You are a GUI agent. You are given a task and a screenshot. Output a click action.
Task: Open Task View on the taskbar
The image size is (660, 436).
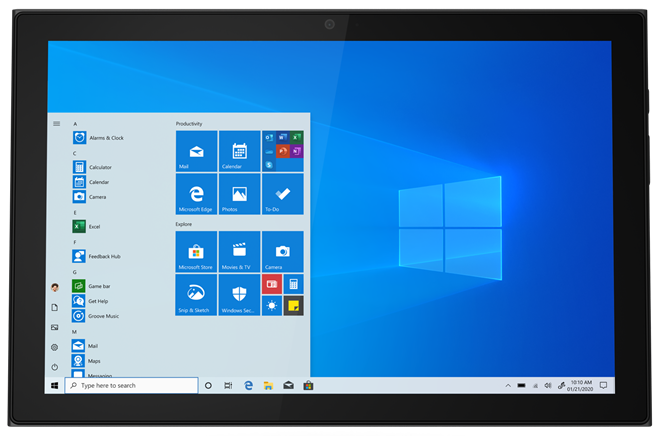coord(228,385)
